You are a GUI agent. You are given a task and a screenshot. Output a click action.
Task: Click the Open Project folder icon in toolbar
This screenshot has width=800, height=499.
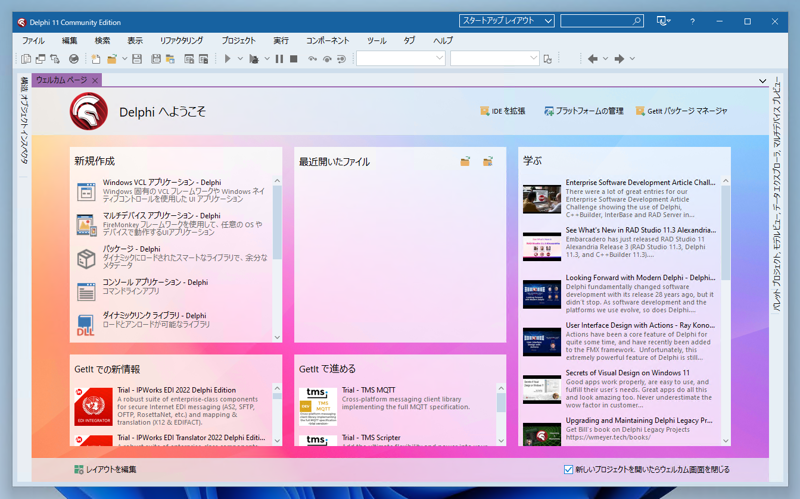pyautogui.click(x=170, y=59)
